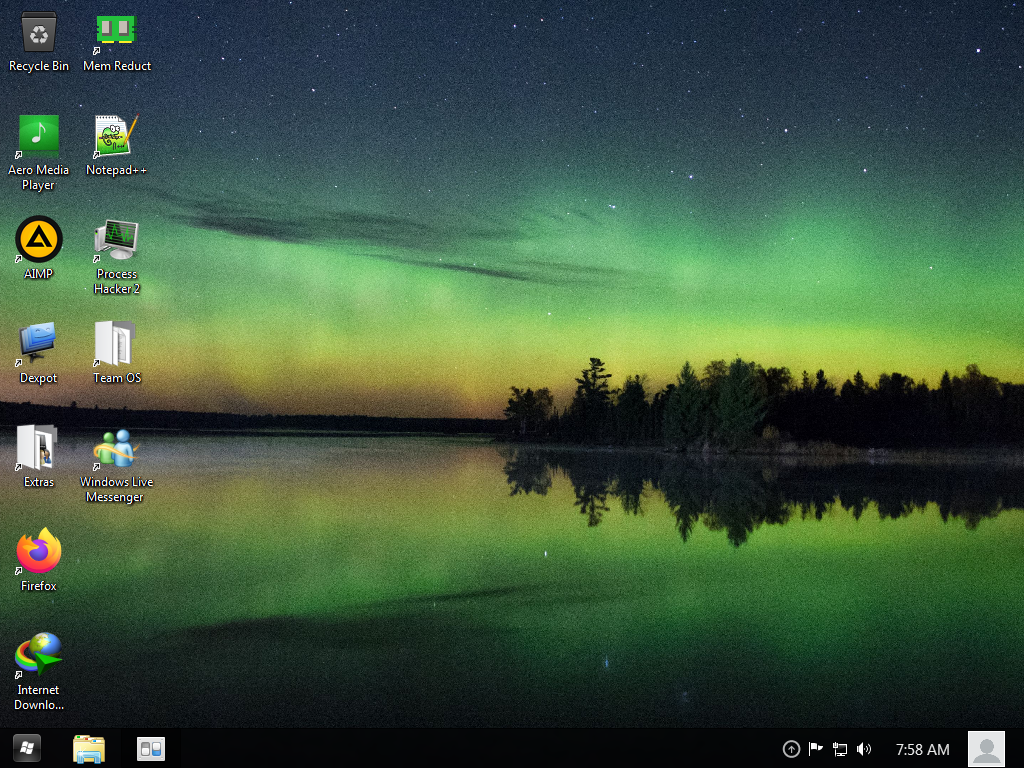Open the Action Center flag icon
Viewport: 1024px width, 768px height.
tap(816, 749)
